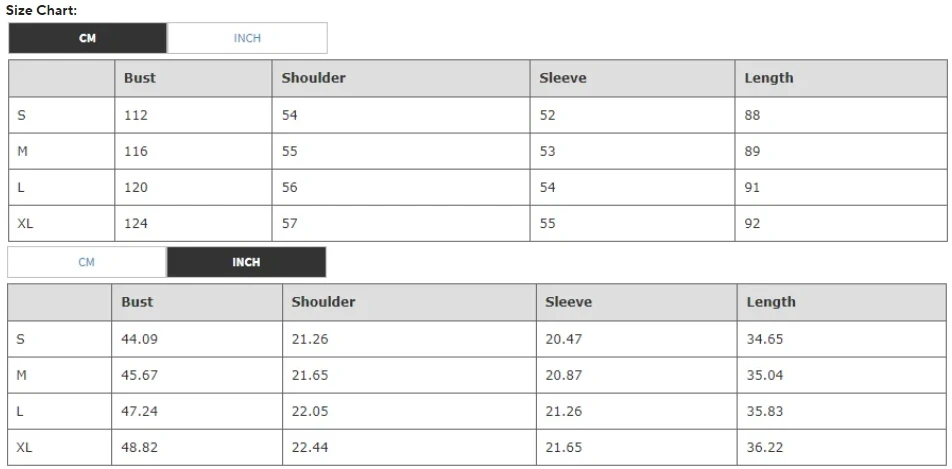
Task: Click the Length header in inch table
Action: pyautogui.click(x=771, y=302)
